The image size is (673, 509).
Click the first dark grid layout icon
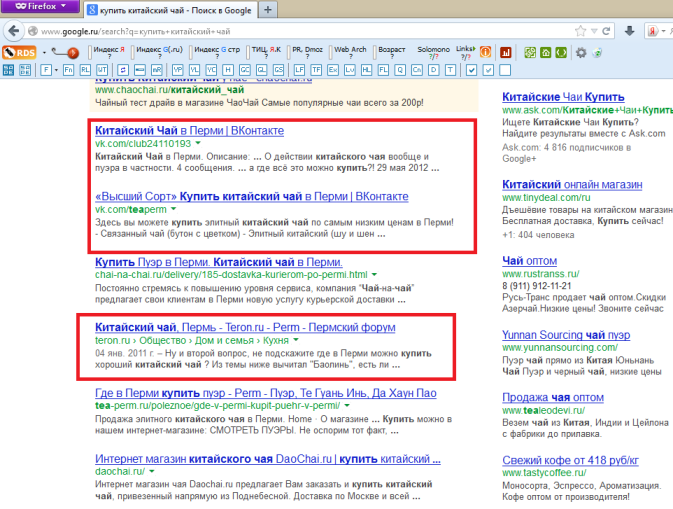(x=9, y=70)
